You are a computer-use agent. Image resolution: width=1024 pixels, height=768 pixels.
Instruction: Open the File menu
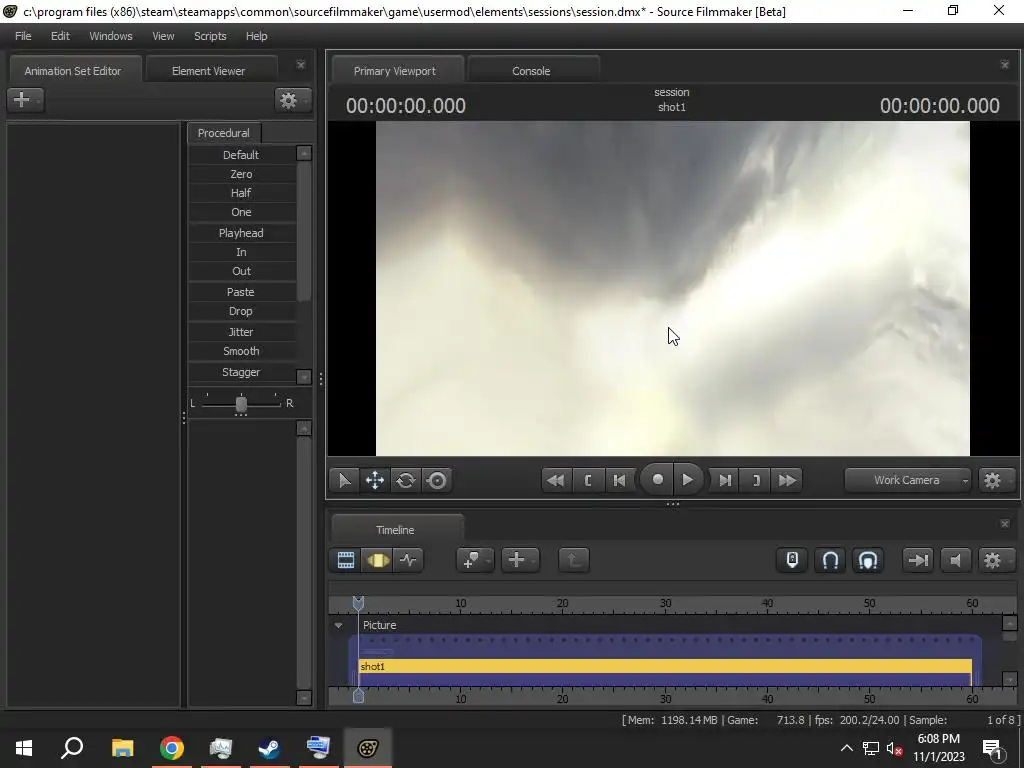click(x=23, y=36)
